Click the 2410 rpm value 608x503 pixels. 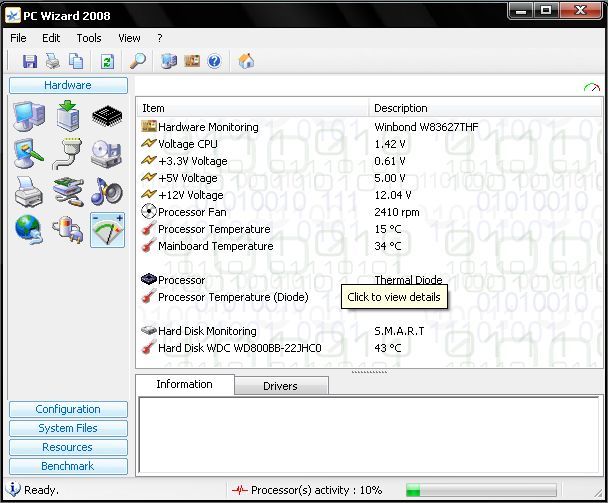(397, 212)
